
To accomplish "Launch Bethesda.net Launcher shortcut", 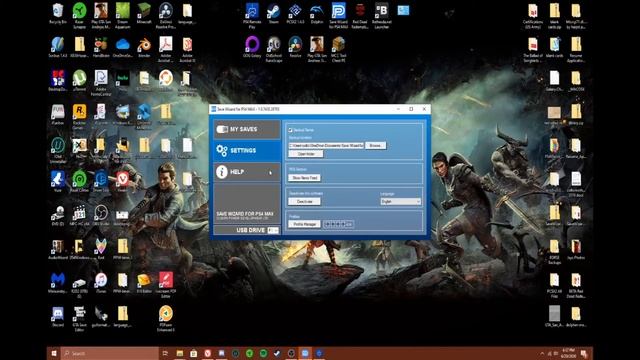I will (382, 16).
